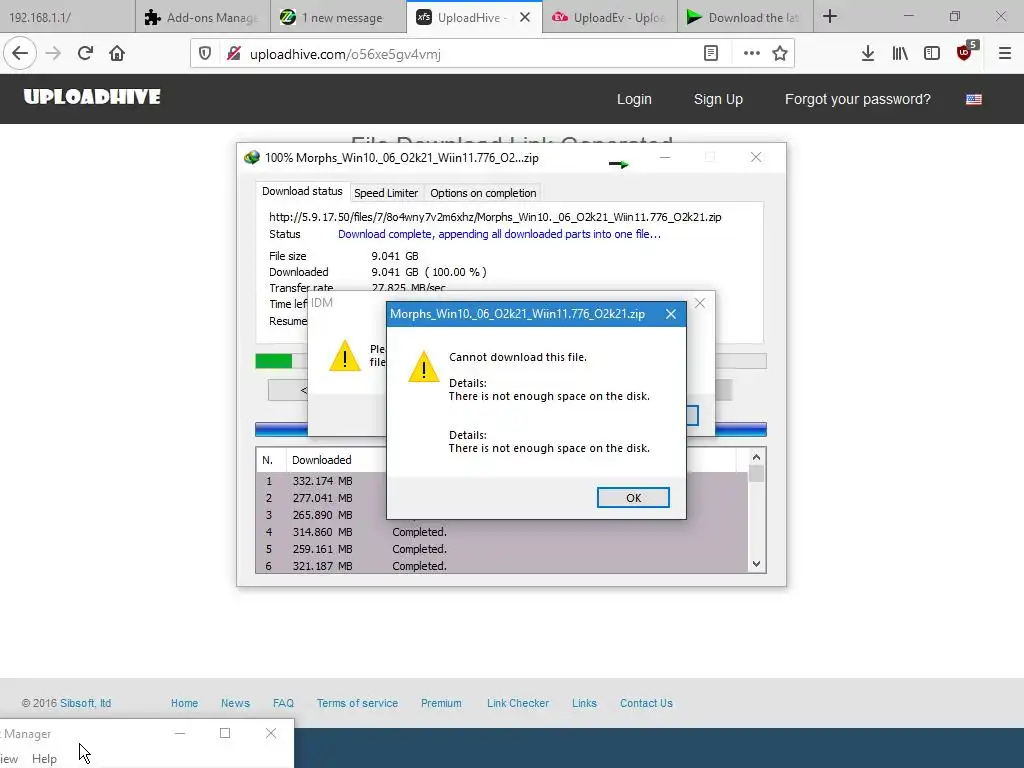Click scroll up arrow in parts list
This screenshot has height=768, width=1024.
coord(756,457)
